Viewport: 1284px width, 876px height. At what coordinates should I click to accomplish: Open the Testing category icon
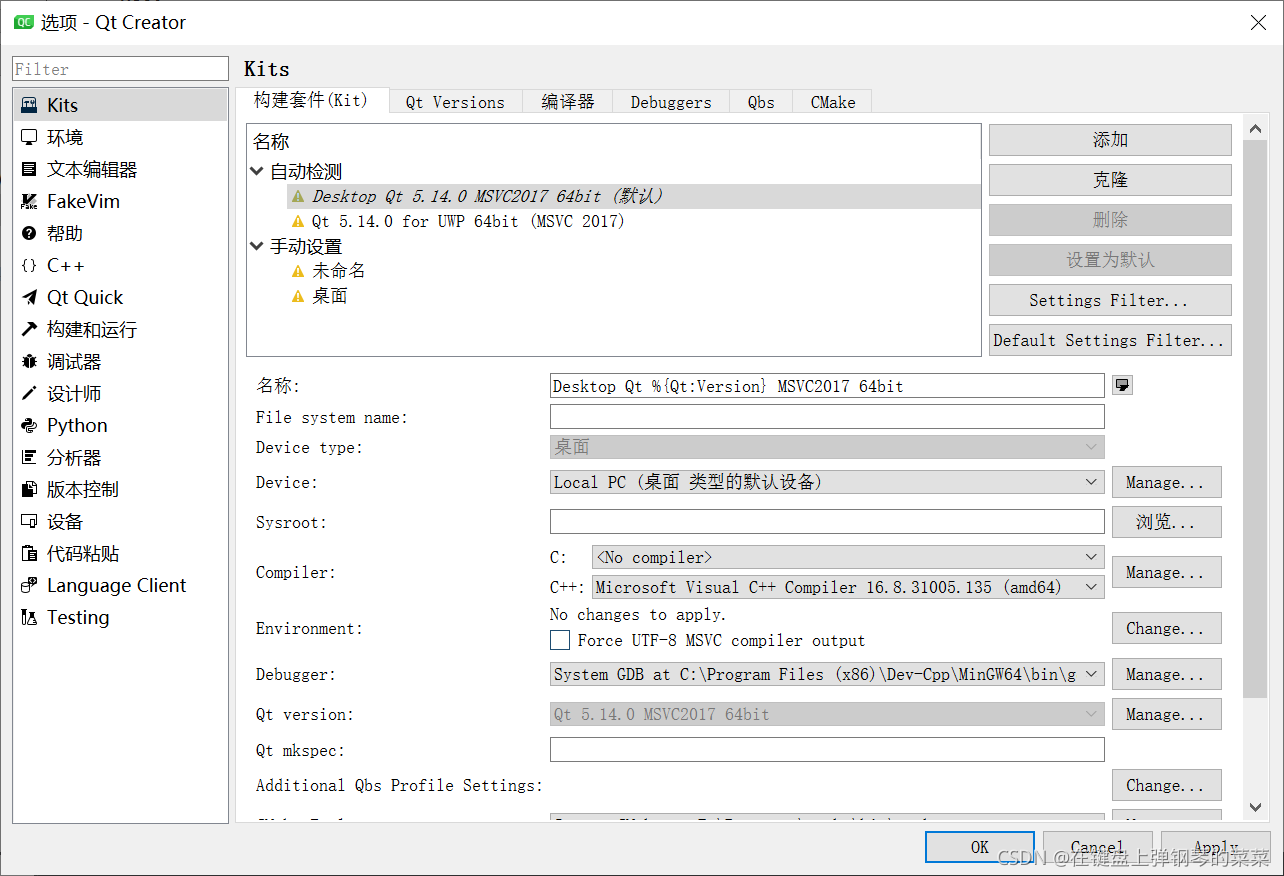coord(29,617)
